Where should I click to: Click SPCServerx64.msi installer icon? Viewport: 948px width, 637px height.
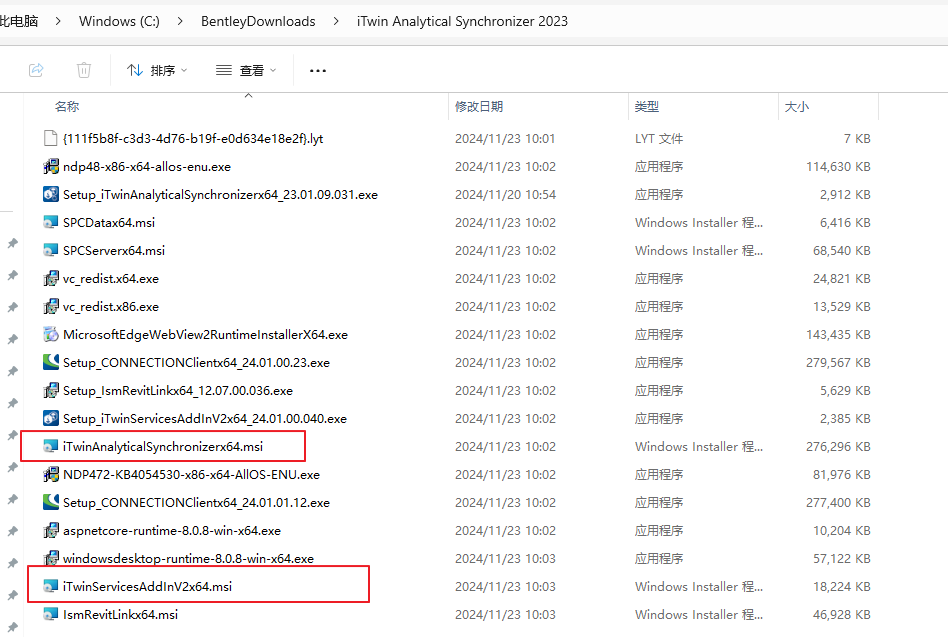51,250
